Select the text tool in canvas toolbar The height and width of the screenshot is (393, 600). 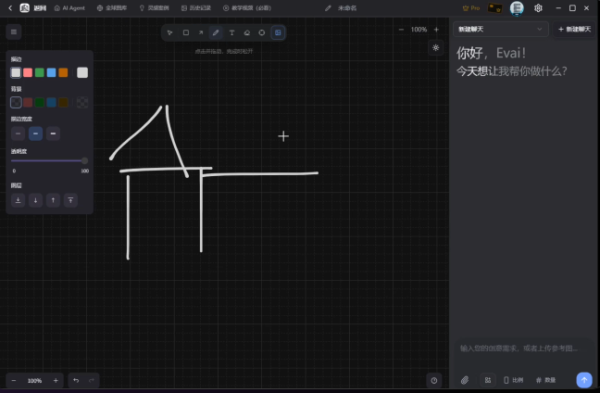tap(232, 33)
